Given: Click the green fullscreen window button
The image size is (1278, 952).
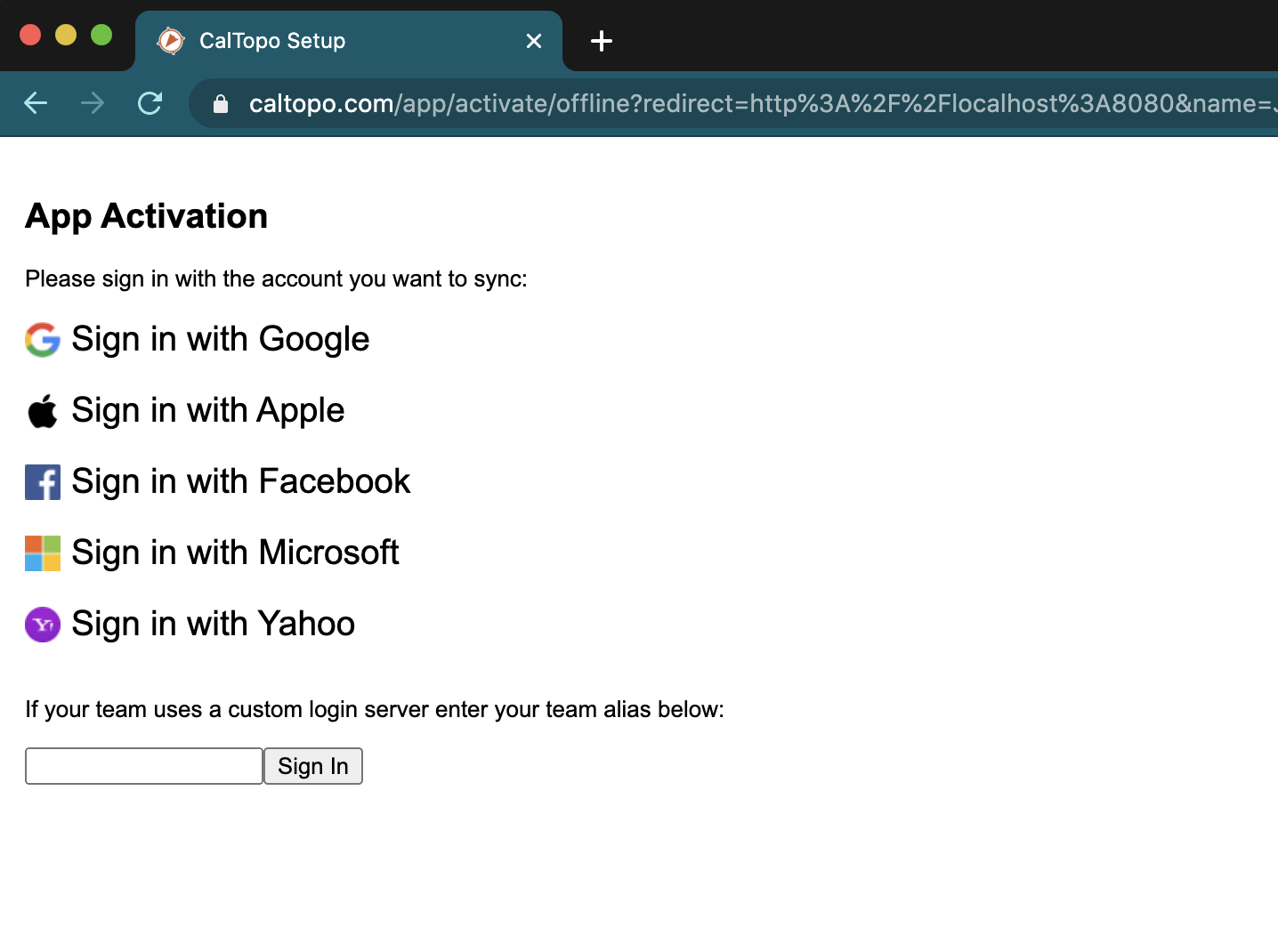Looking at the screenshot, I should [101, 35].
